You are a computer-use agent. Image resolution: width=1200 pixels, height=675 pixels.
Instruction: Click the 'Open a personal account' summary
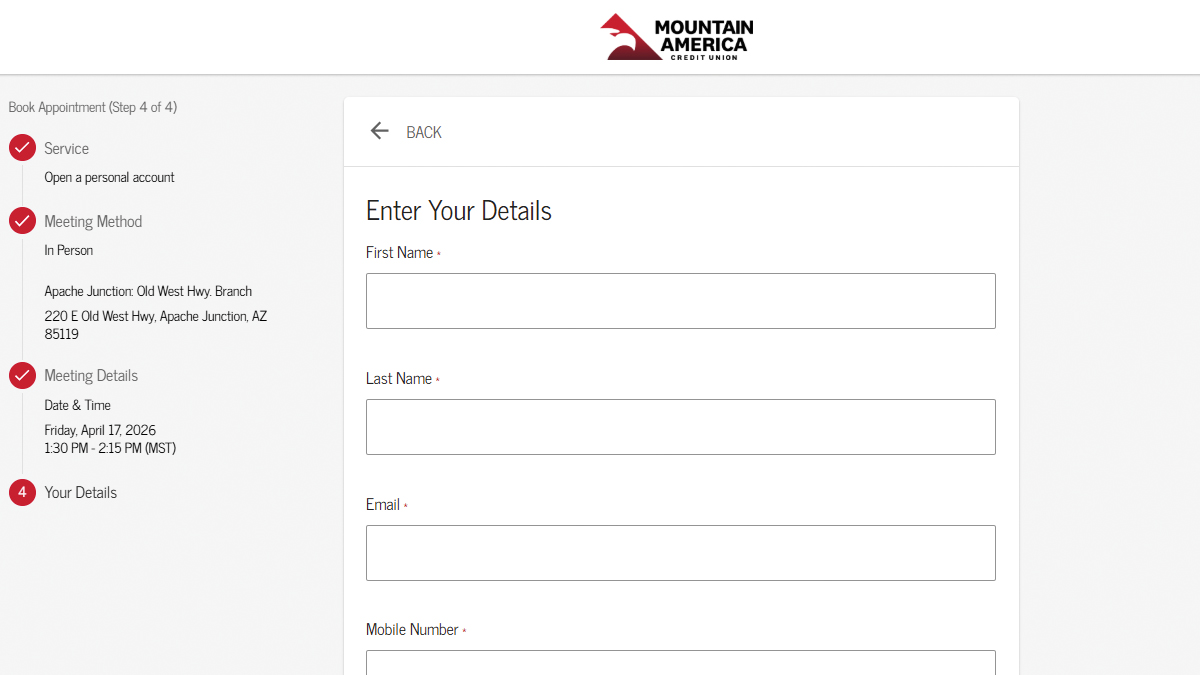(109, 177)
